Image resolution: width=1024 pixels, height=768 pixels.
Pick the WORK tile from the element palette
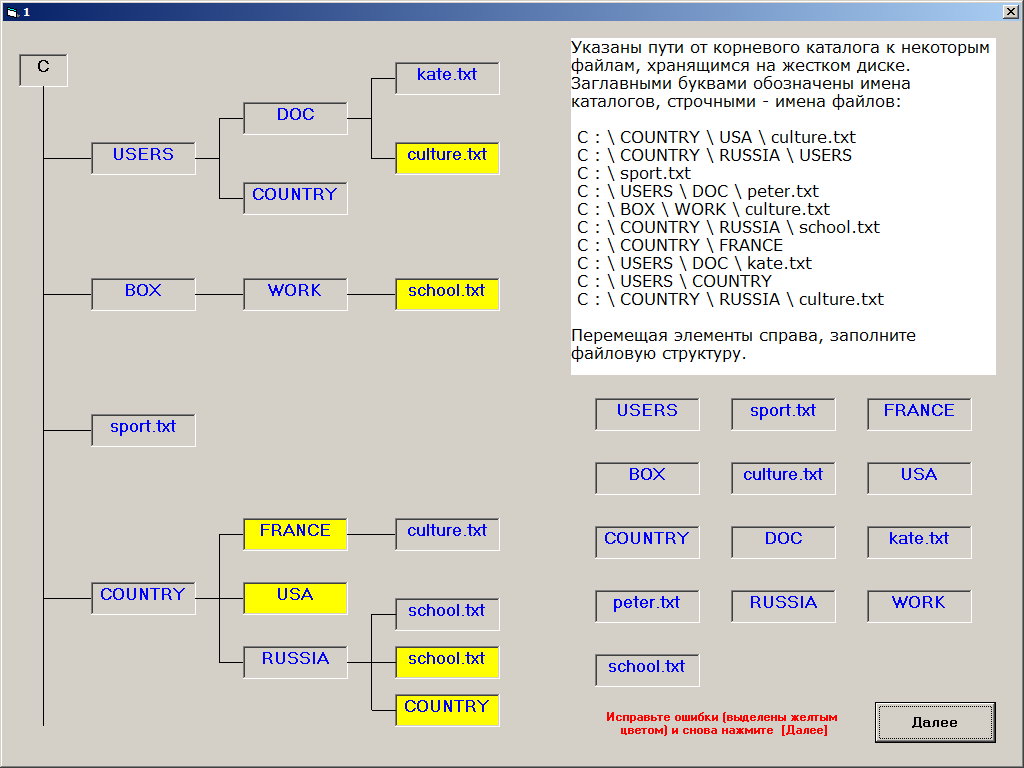(919, 606)
